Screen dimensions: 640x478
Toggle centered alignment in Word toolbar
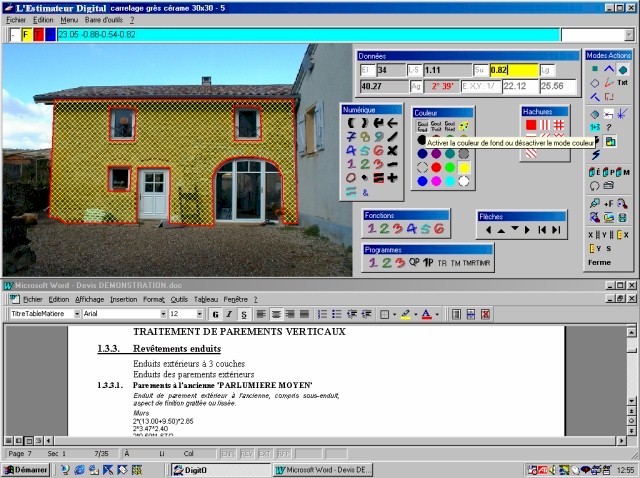pos(276,314)
